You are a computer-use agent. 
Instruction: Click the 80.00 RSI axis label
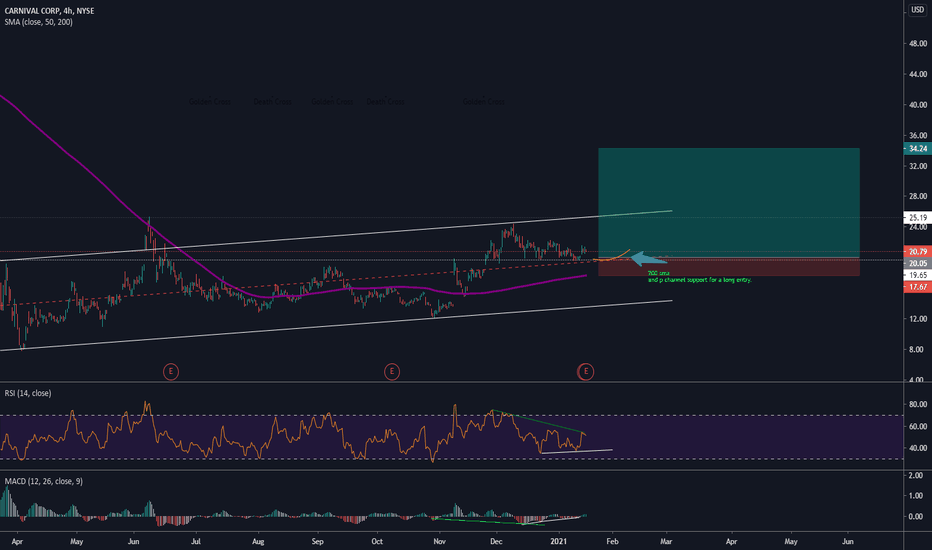[918, 404]
